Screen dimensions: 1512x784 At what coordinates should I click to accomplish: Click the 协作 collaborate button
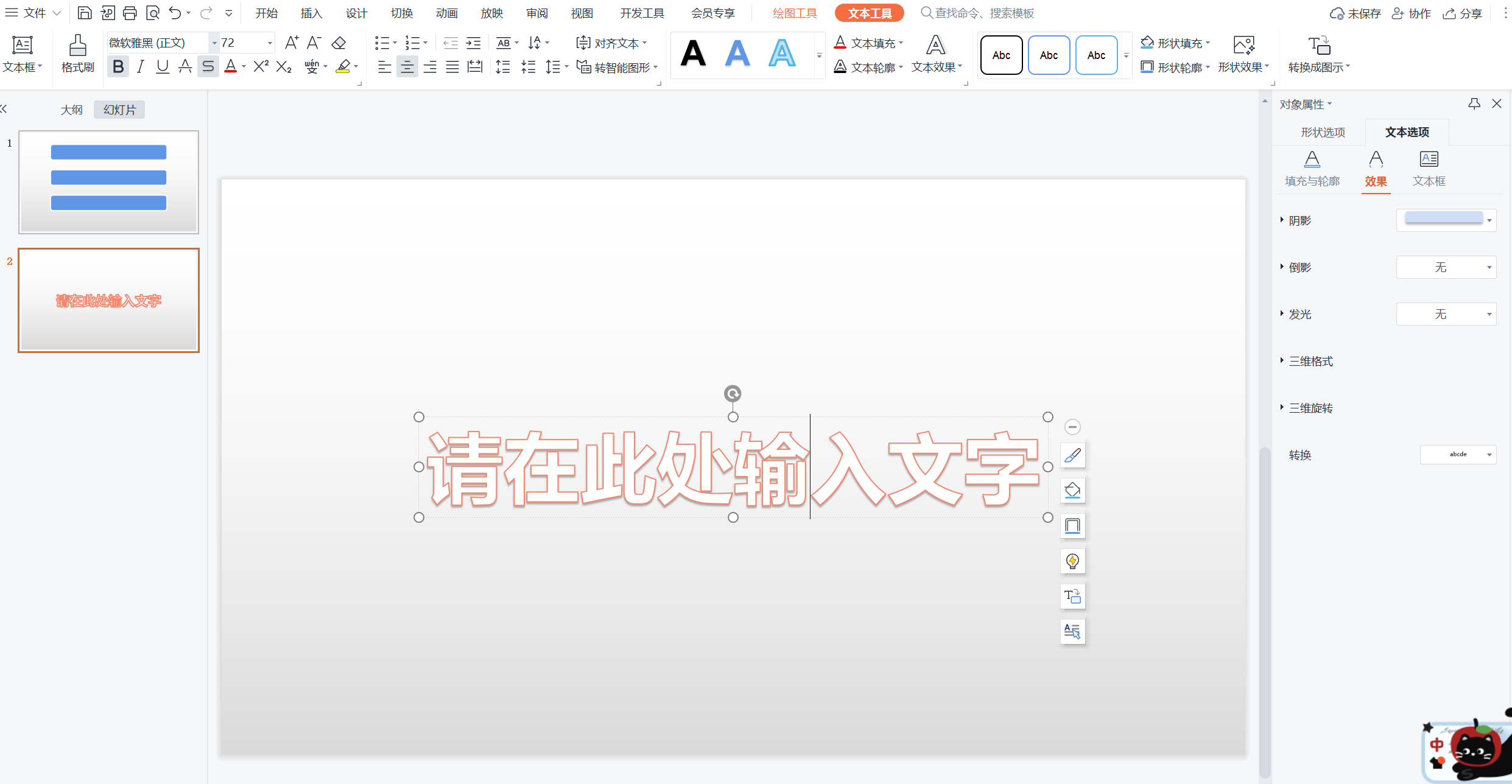pos(1412,13)
